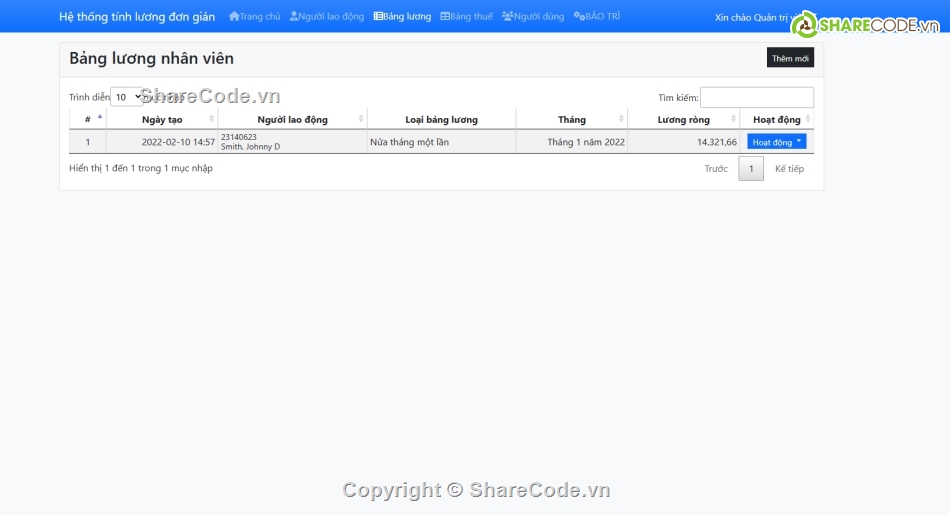Expand the blue Hoạt động row dropdown

point(777,142)
